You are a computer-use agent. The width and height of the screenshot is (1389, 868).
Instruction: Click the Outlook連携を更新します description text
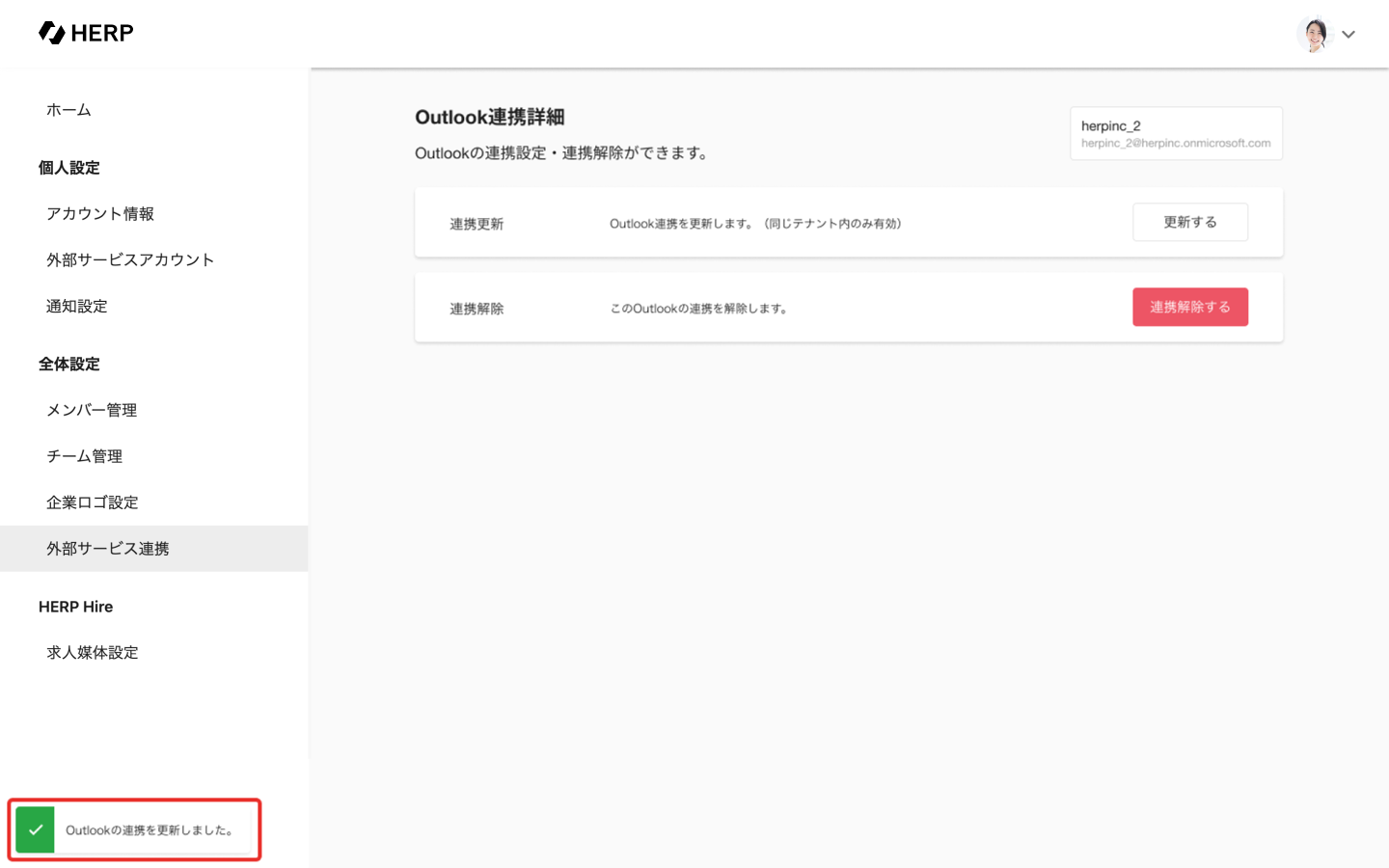tap(755, 224)
